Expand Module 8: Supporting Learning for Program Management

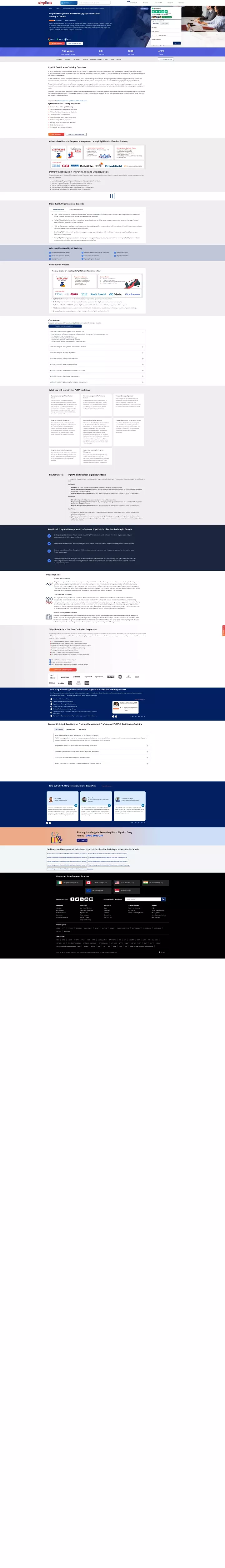[x=97, y=382]
